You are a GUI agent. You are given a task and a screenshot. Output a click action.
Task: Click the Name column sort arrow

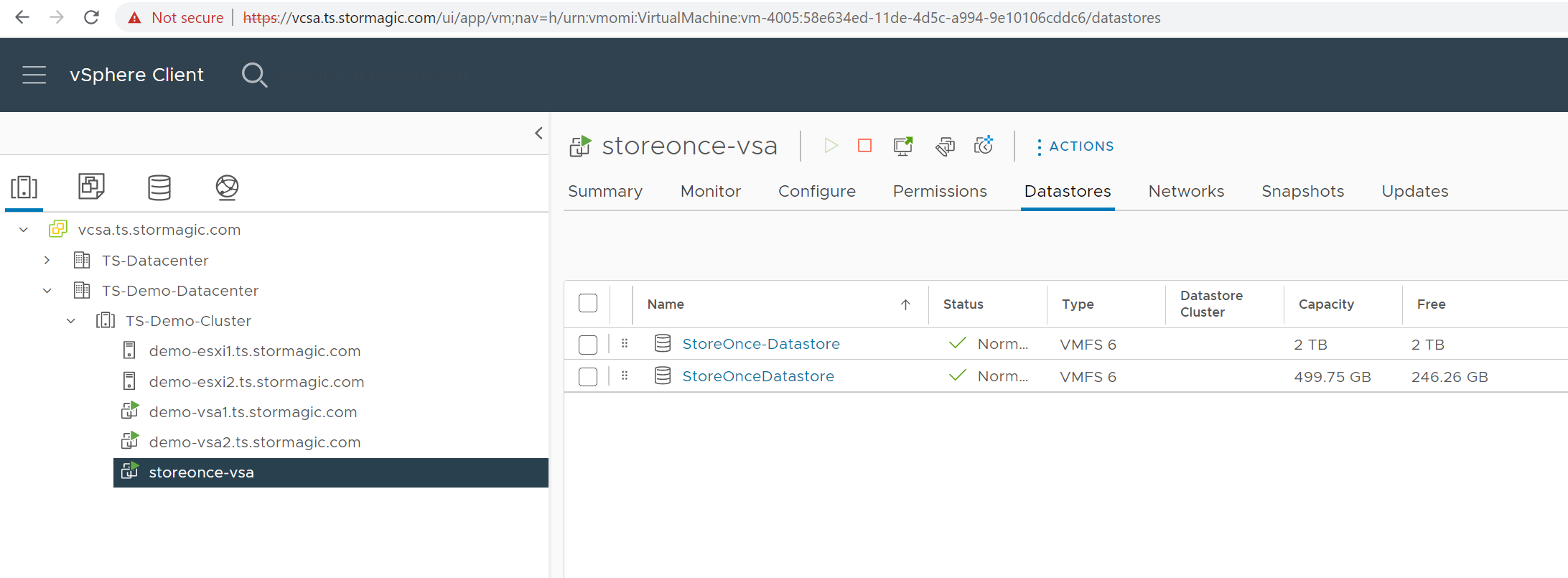pyautogui.click(x=906, y=304)
